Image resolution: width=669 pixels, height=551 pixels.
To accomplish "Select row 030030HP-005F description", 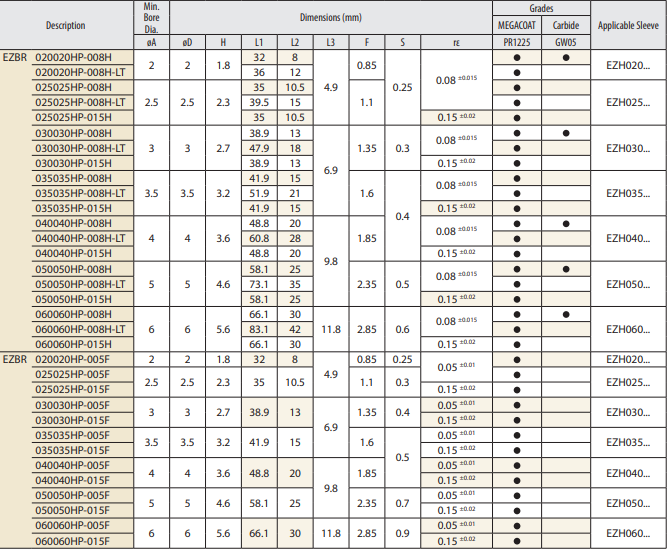I will click(x=72, y=405).
